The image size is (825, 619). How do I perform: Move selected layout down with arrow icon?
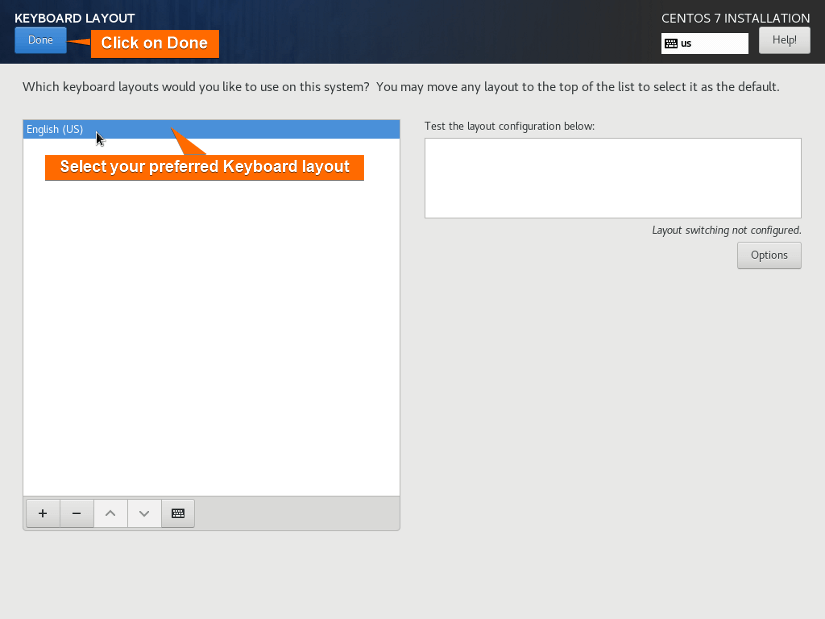144,513
